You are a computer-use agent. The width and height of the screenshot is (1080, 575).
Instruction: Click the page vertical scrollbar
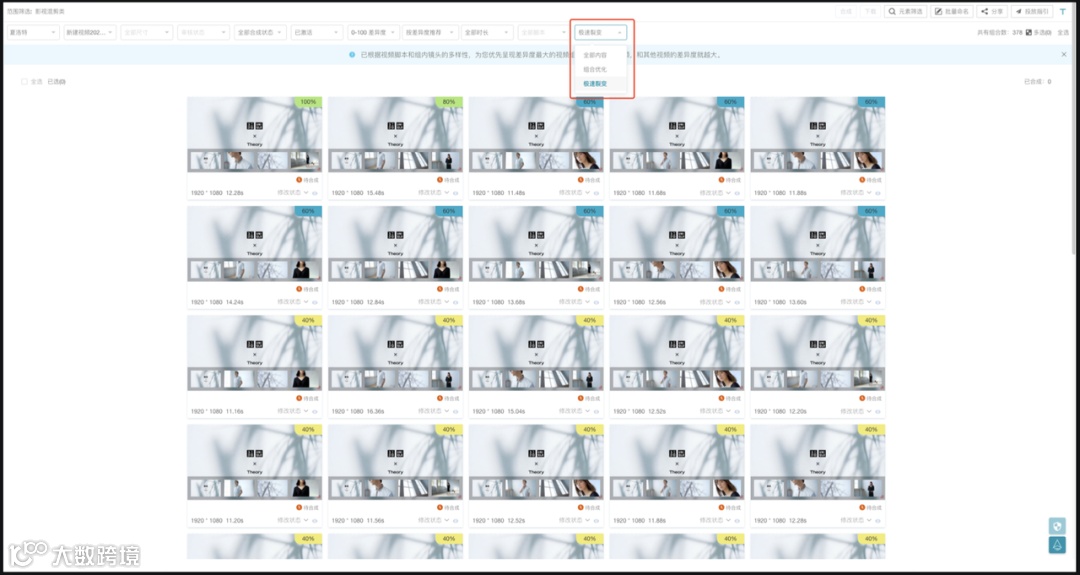1074,131
